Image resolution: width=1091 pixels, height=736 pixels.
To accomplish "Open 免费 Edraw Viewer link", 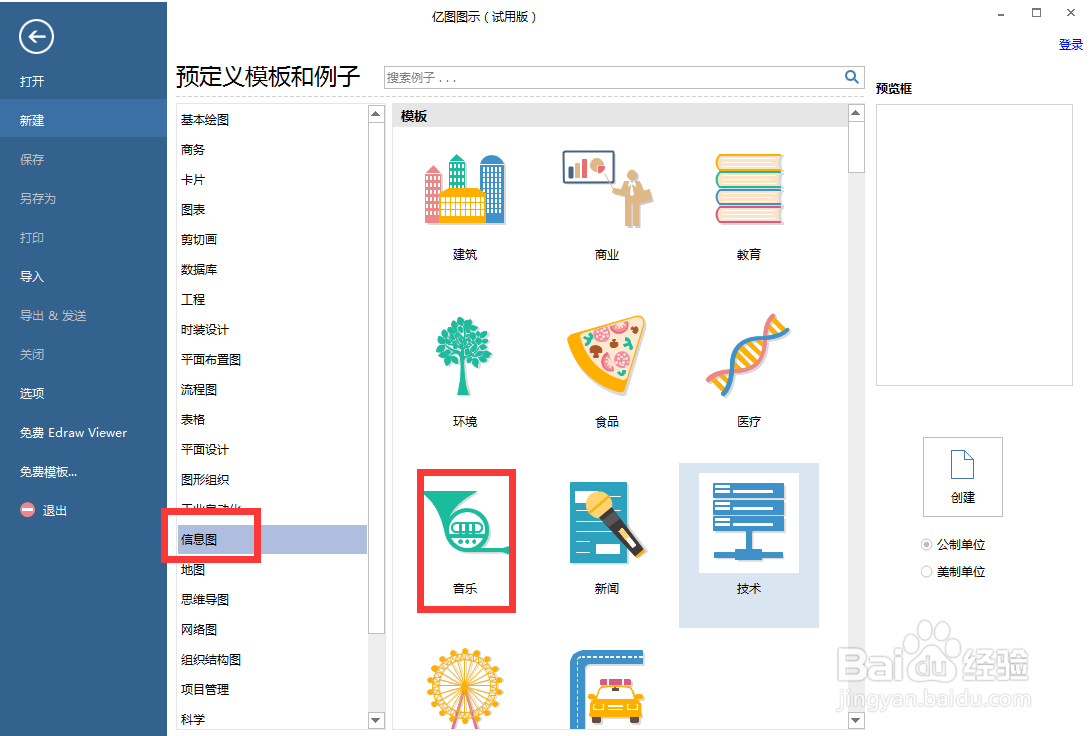I will point(73,432).
